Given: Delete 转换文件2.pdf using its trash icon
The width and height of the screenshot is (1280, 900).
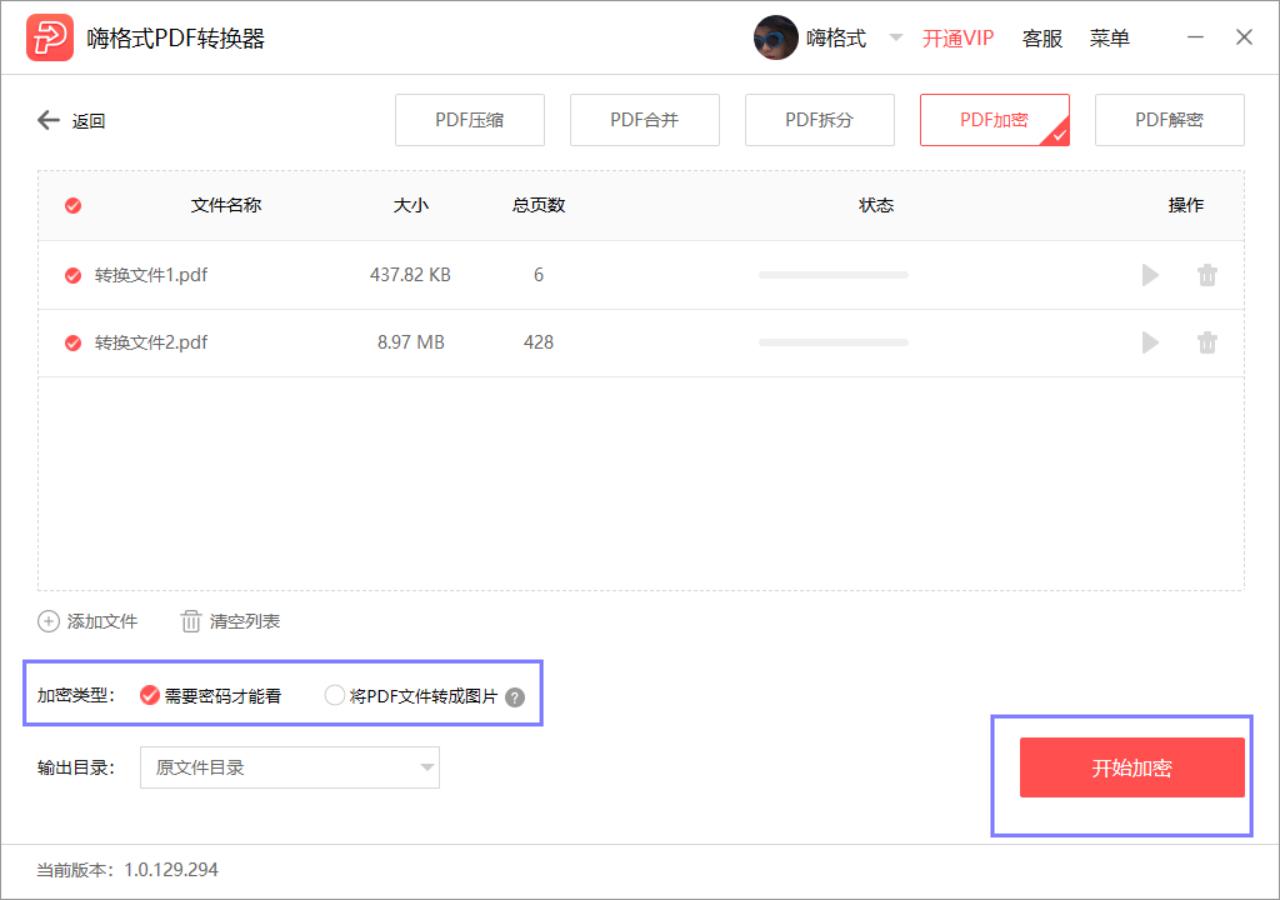Looking at the screenshot, I should click(1207, 343).
